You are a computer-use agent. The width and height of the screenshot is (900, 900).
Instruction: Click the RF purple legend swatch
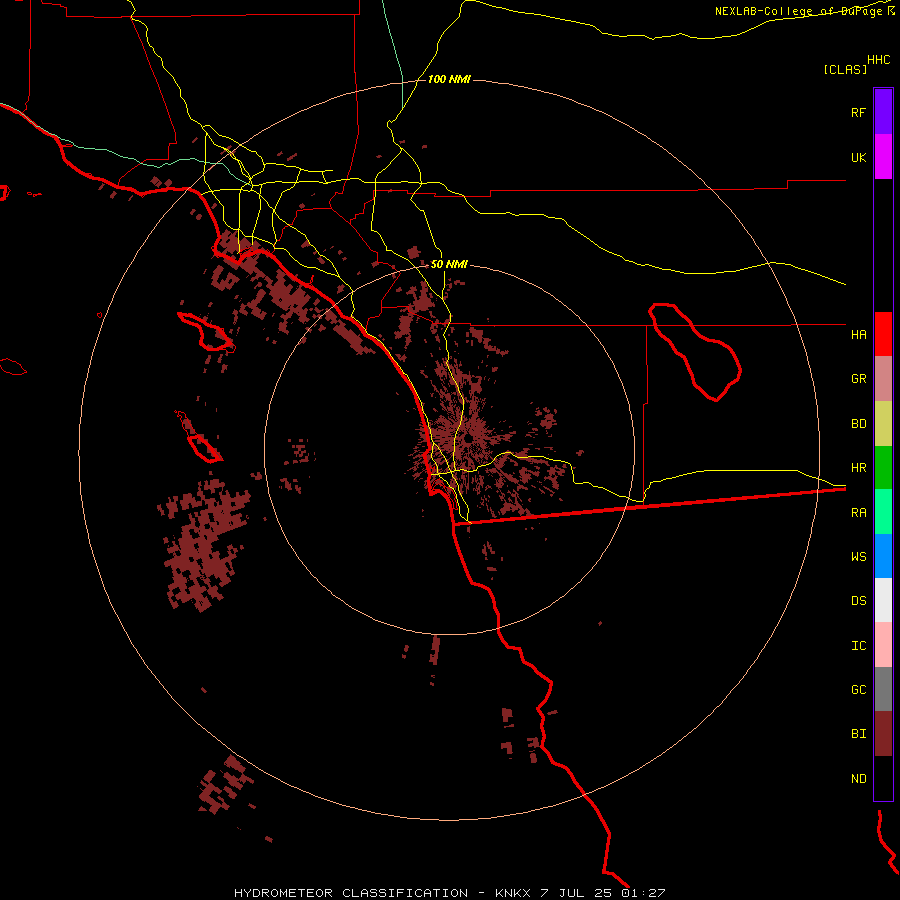pos(883,112)
